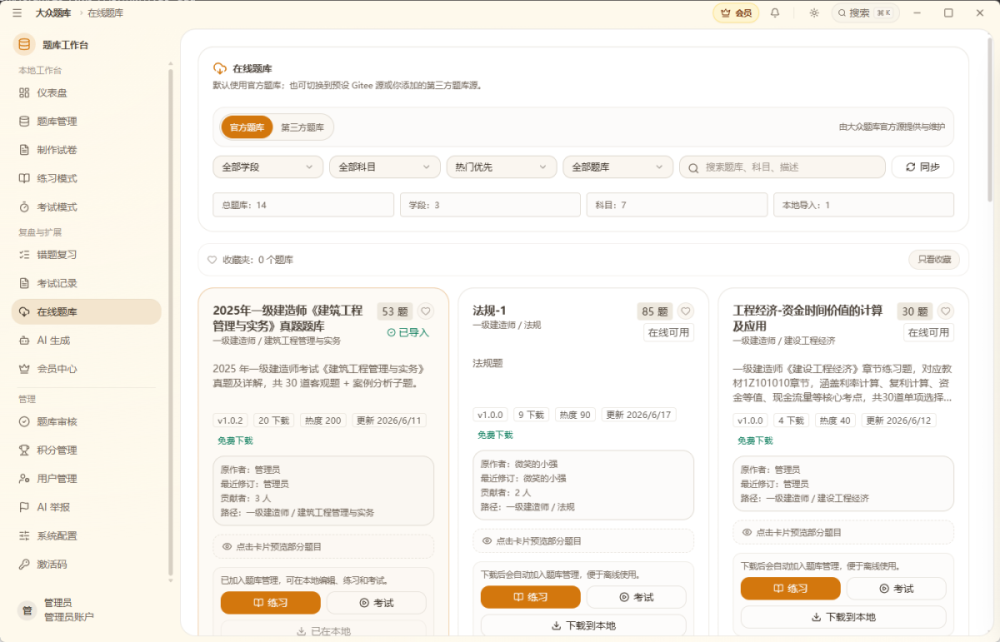The width and height of the screenshot is (1000, 642).
Task: Click 下载到本地 on 法规-1 card
Action: click(583, 625)
